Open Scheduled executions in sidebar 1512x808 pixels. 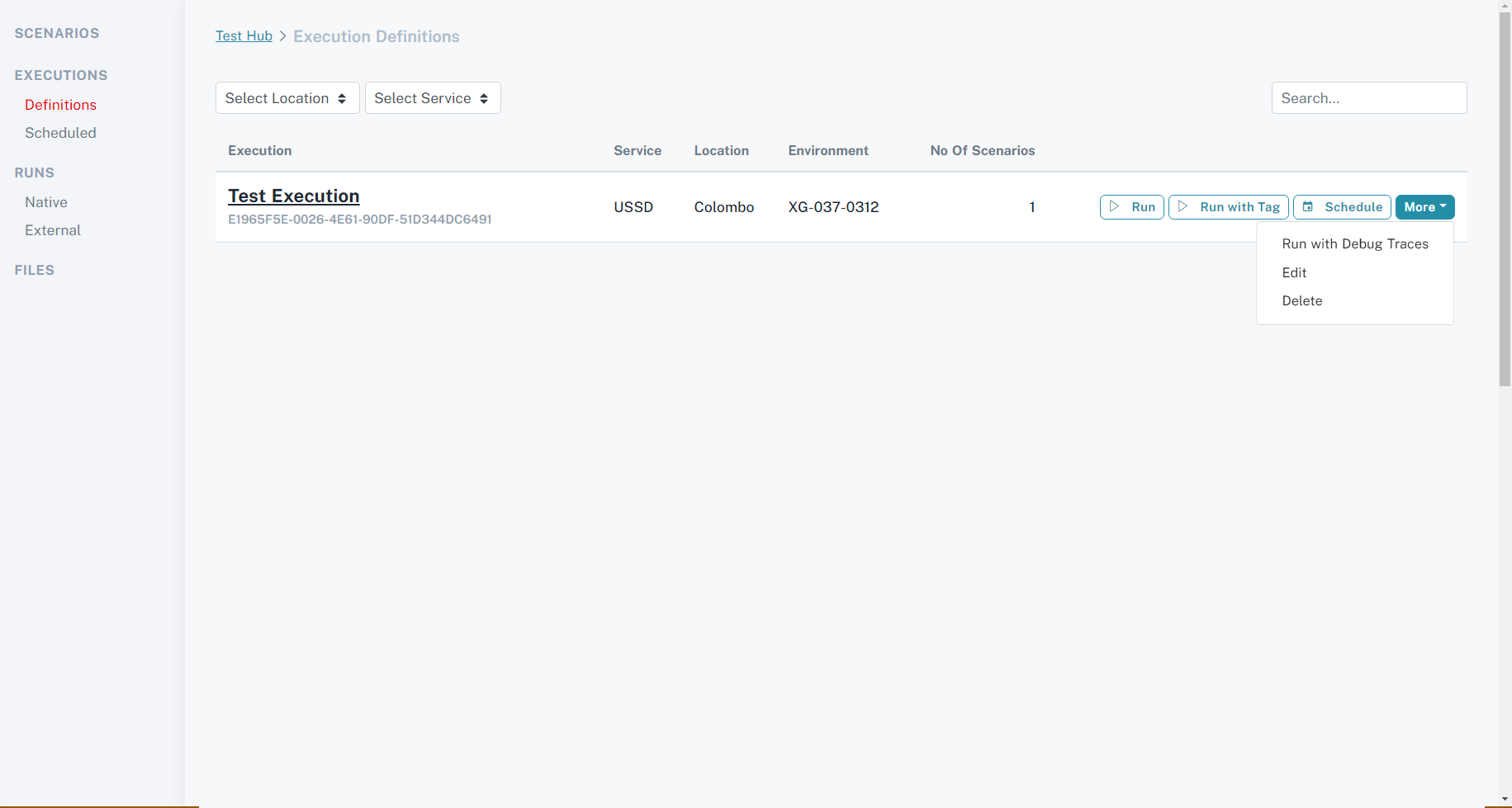point(60,133)
